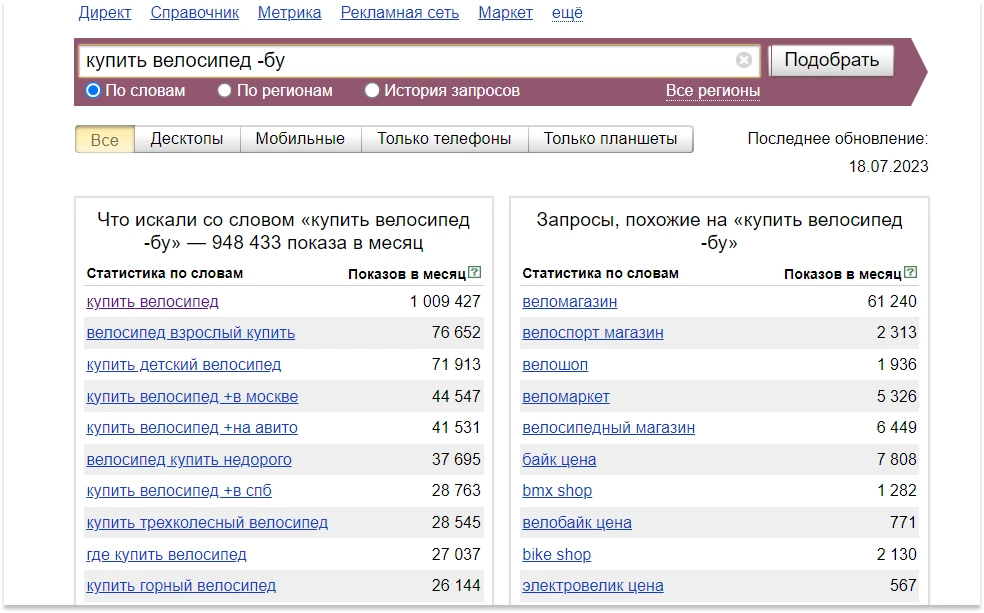This screenshot has width=984, height=613.
Task: Select the "Только планшеты" tab
Action: tap(610, 139)
